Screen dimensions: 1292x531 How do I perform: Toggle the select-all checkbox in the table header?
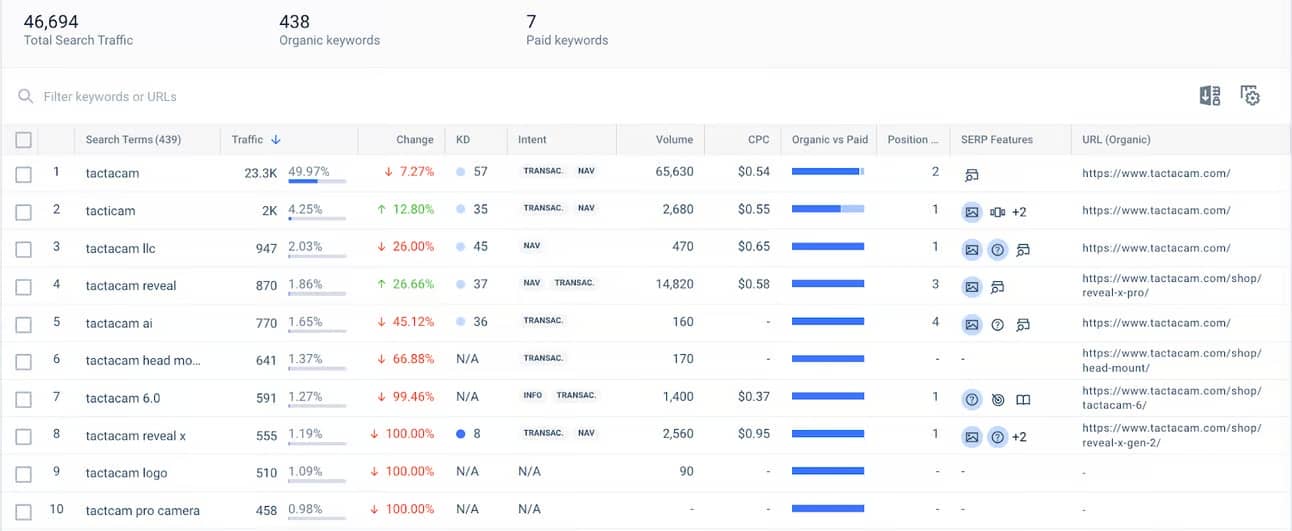point(24,140)
